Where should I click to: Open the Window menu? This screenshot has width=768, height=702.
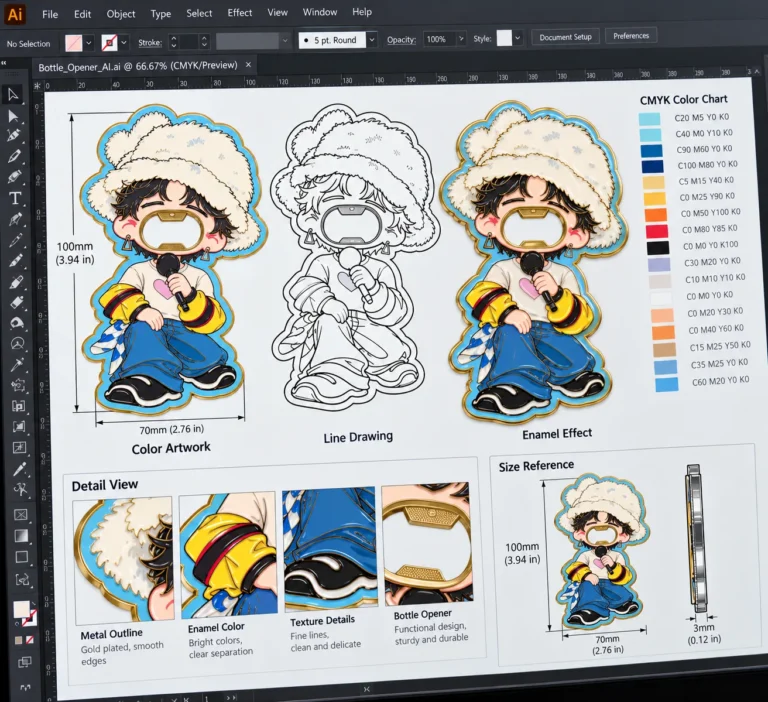[x=320, y=12]
